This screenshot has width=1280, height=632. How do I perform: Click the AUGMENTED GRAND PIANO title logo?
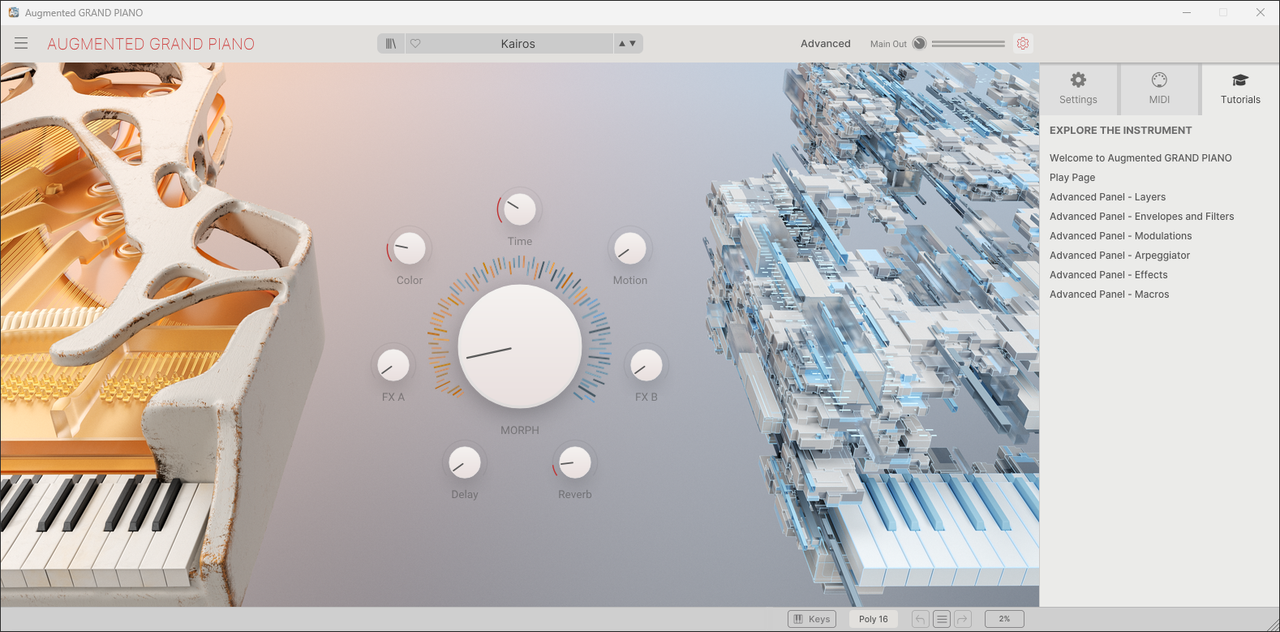pyautogui.click(x=151, y=44)
